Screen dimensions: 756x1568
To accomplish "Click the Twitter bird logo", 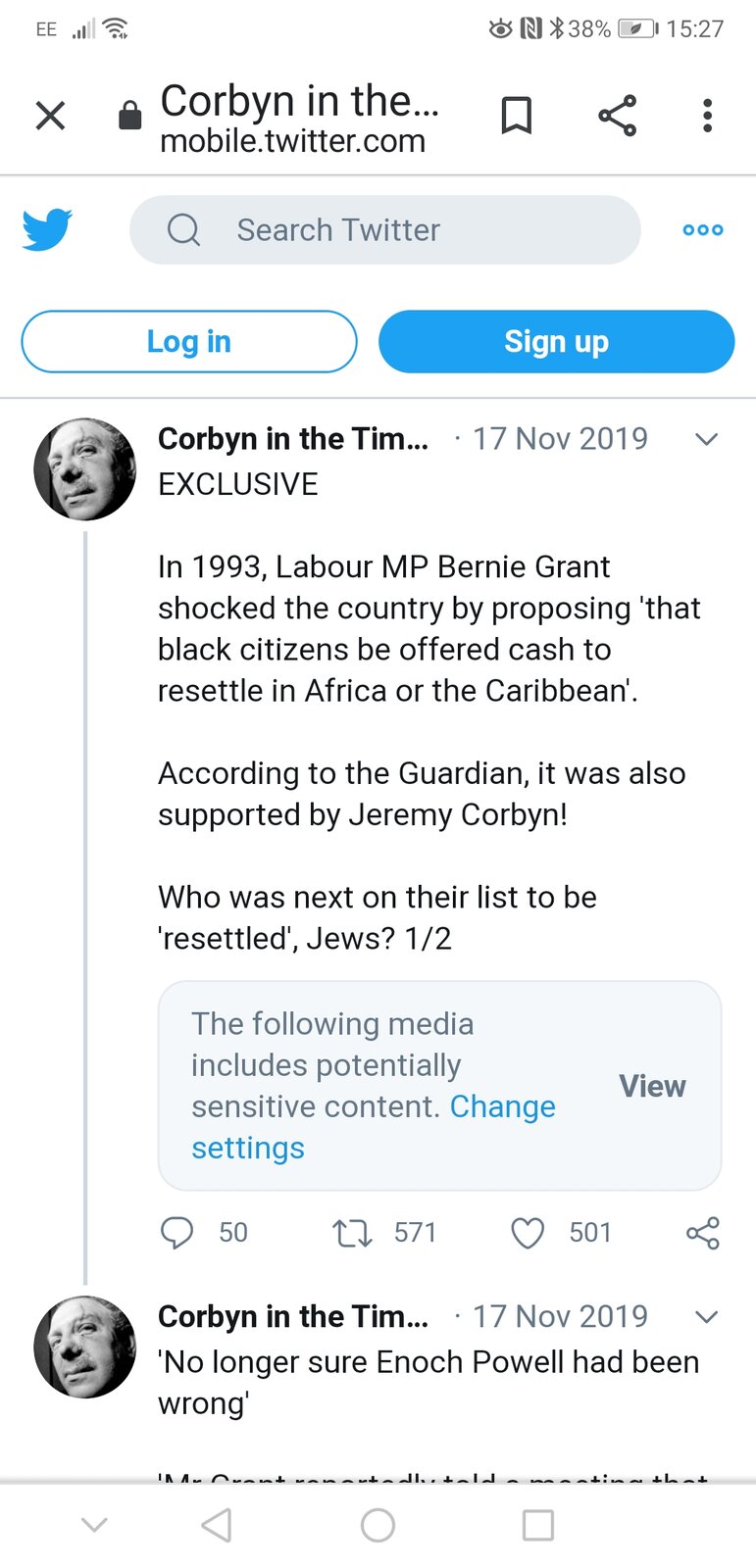I will [47, 229].
